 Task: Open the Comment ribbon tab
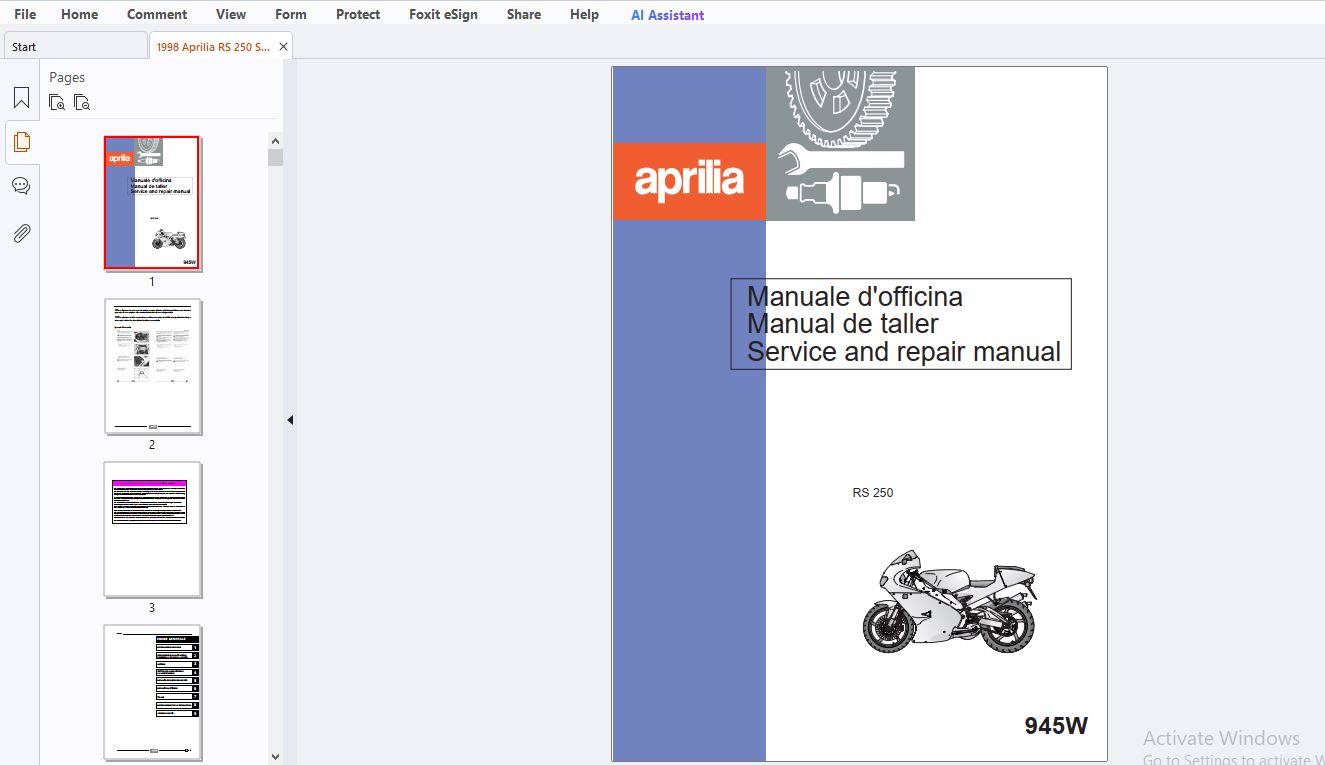157,14
